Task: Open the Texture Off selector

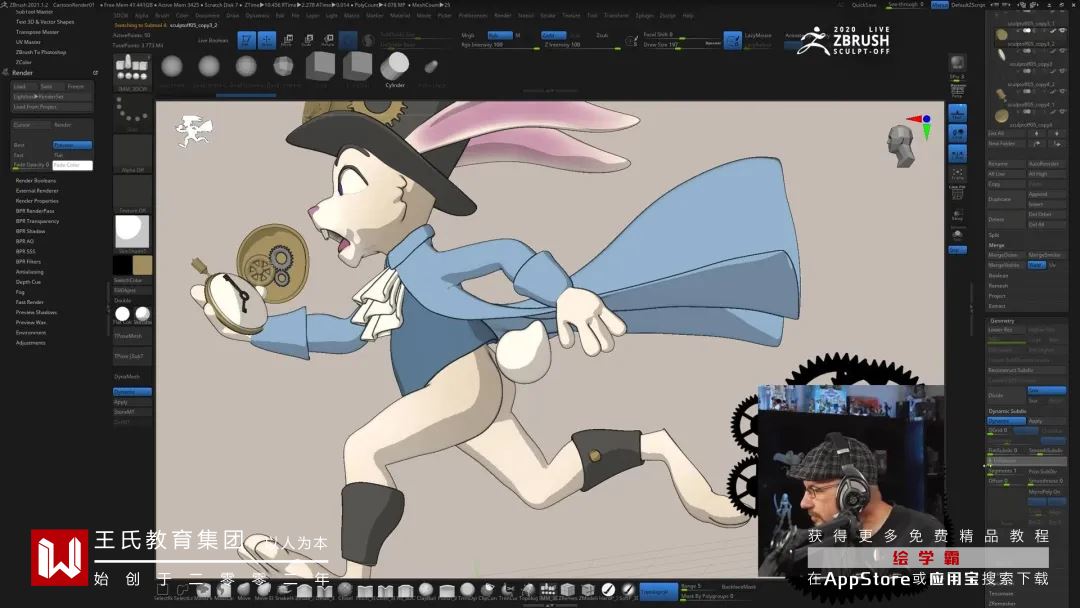Action: [x=132, y=193]
